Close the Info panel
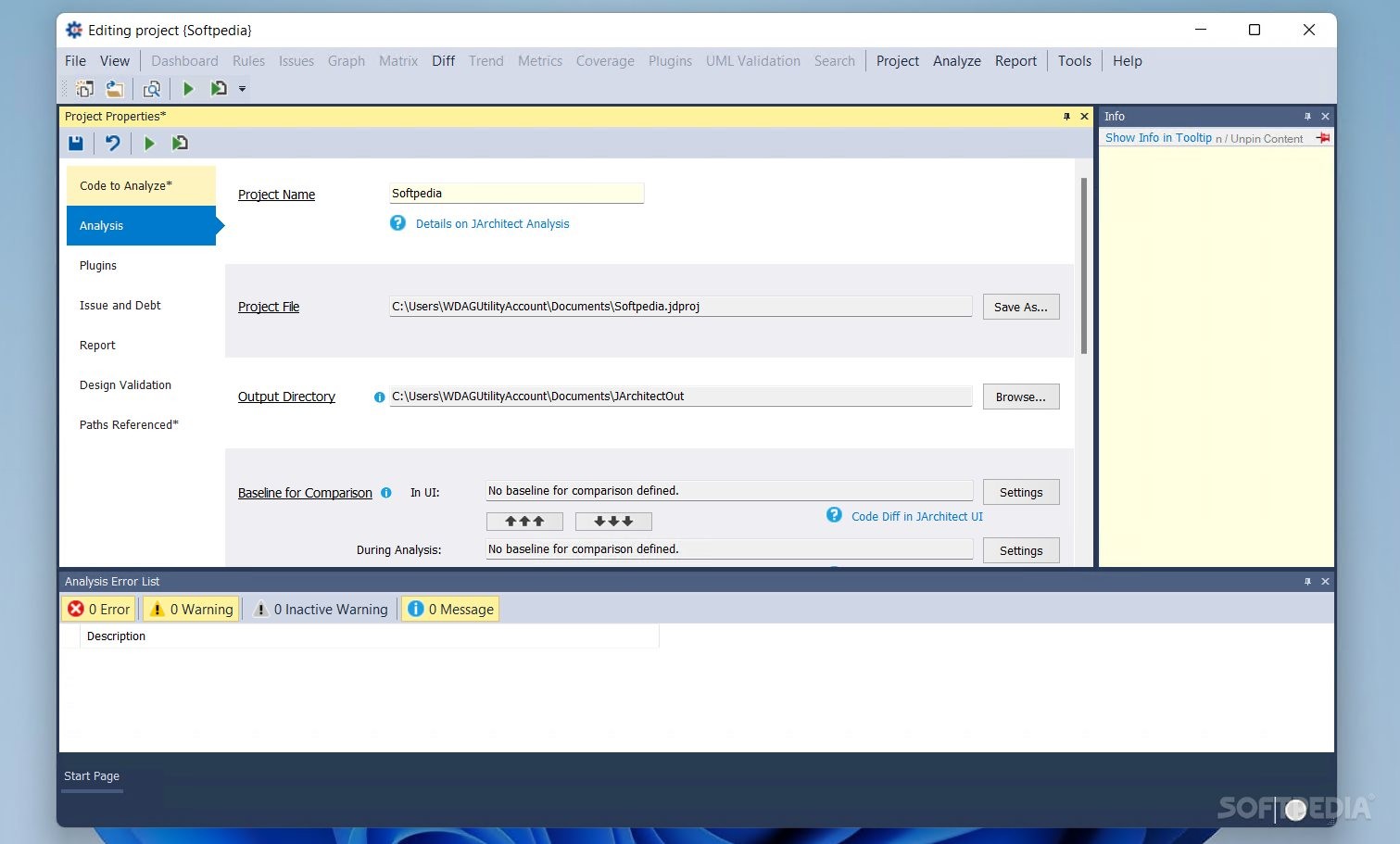 point(1325,117)
